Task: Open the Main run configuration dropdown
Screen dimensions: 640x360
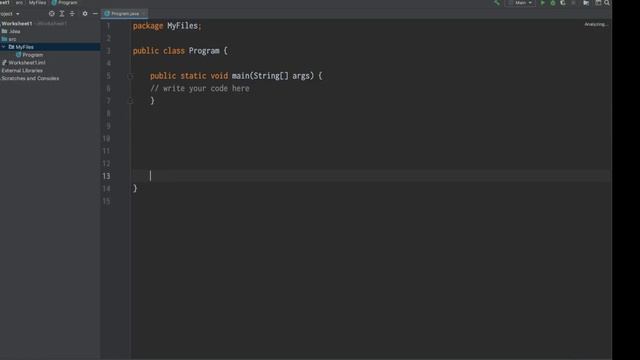Action: (520, 3)
